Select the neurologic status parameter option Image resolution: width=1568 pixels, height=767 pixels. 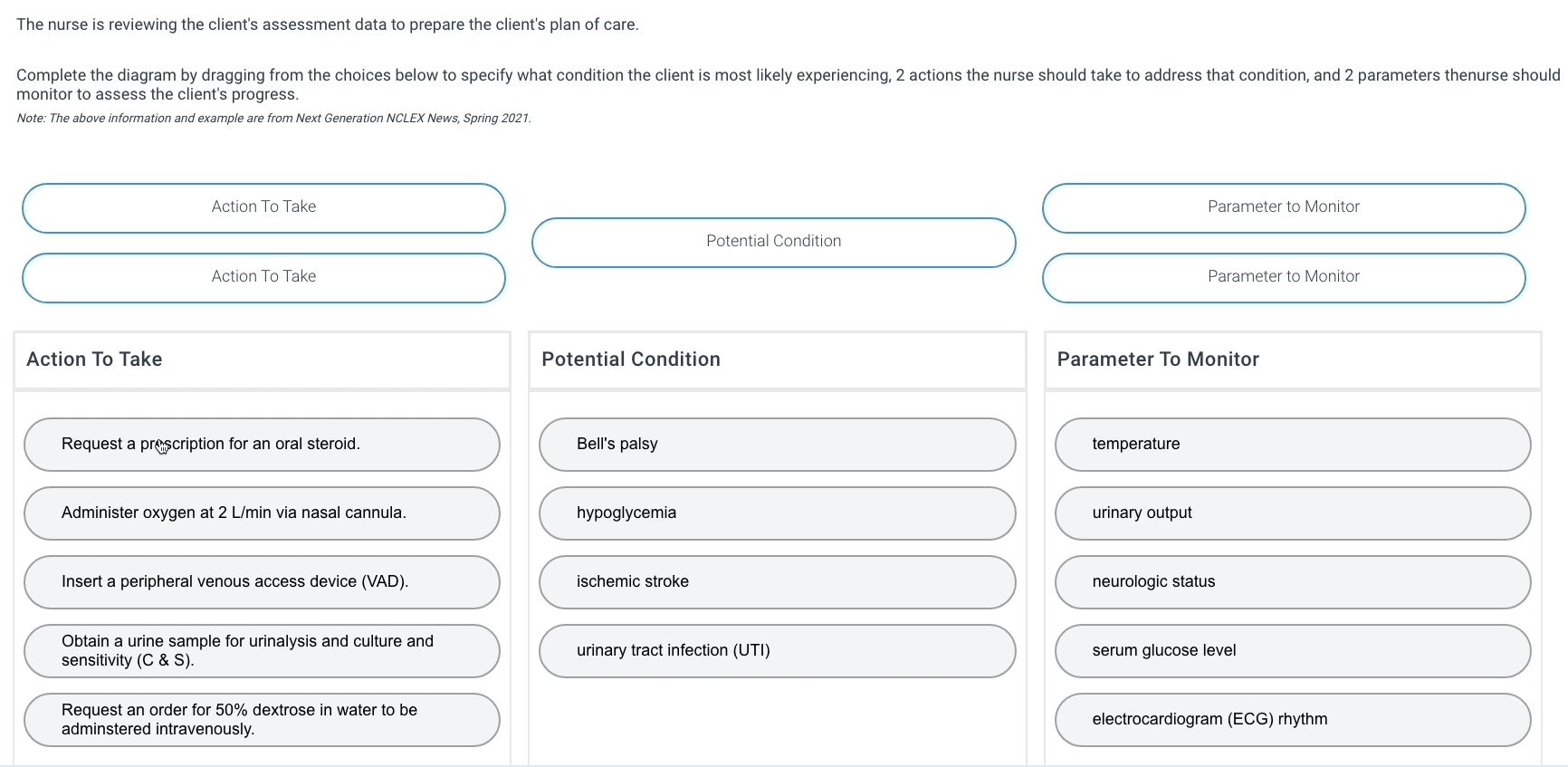point(1293,581)
